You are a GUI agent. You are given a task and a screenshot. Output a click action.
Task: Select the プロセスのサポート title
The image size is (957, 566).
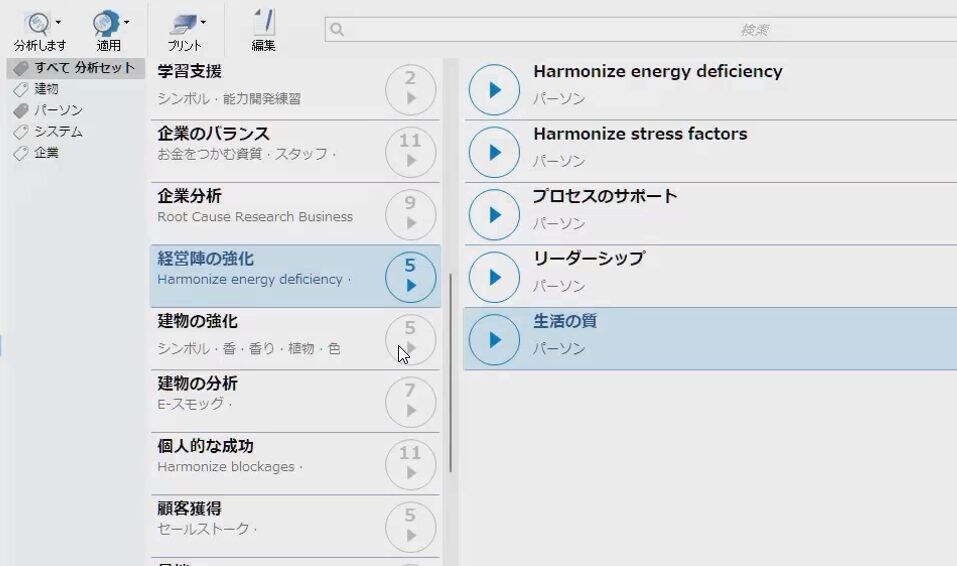[x=604, y=196]
